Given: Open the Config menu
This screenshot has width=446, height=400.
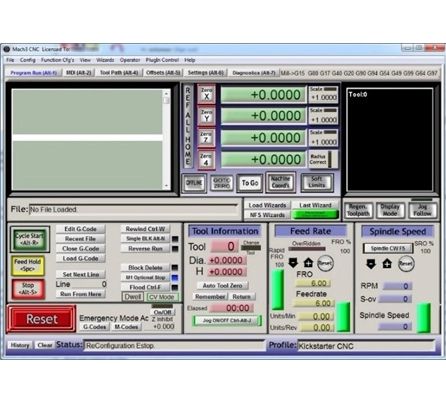Looking at the screenshot, I should pyautogui.click(x=28, y=60).
